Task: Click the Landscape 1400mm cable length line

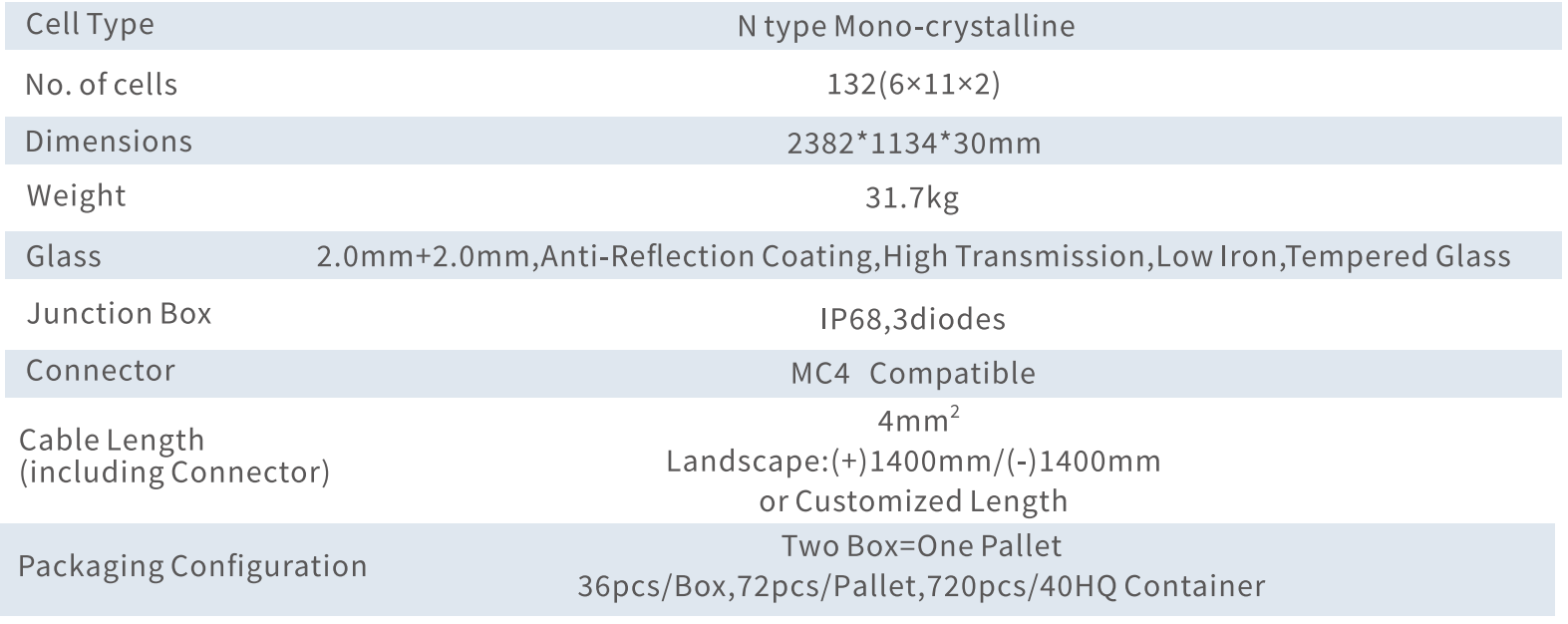Action: [913, 462]
